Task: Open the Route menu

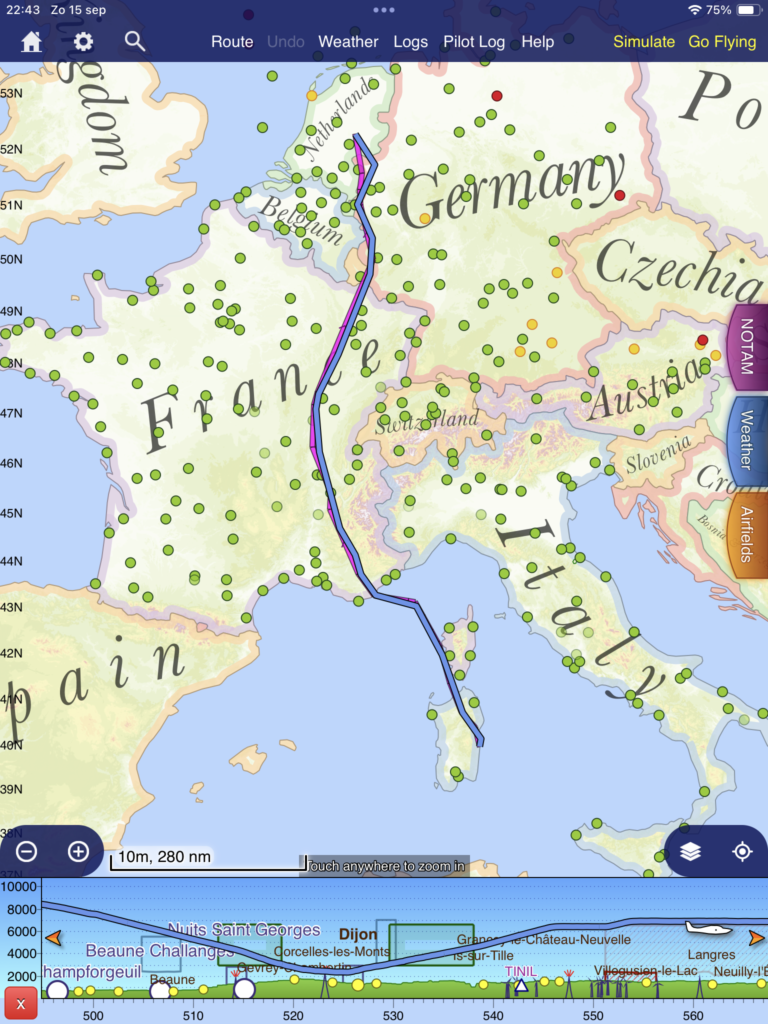Action: [232, 42]
